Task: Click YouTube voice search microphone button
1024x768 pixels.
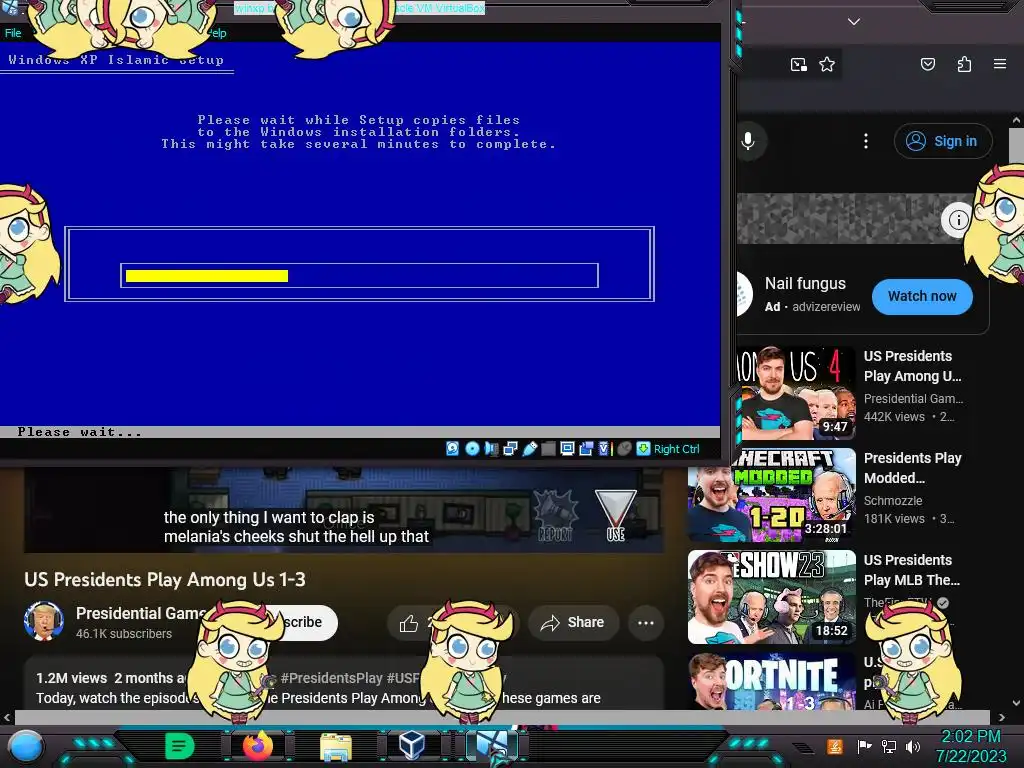Action: point(748,141)
